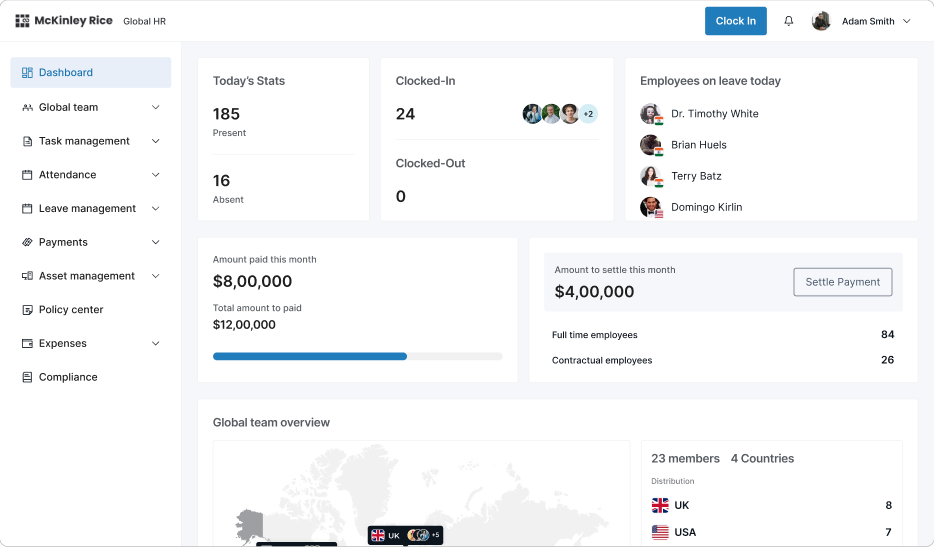
Task: Click Domingo Kirlin's avatar
Action: (650, 207)
